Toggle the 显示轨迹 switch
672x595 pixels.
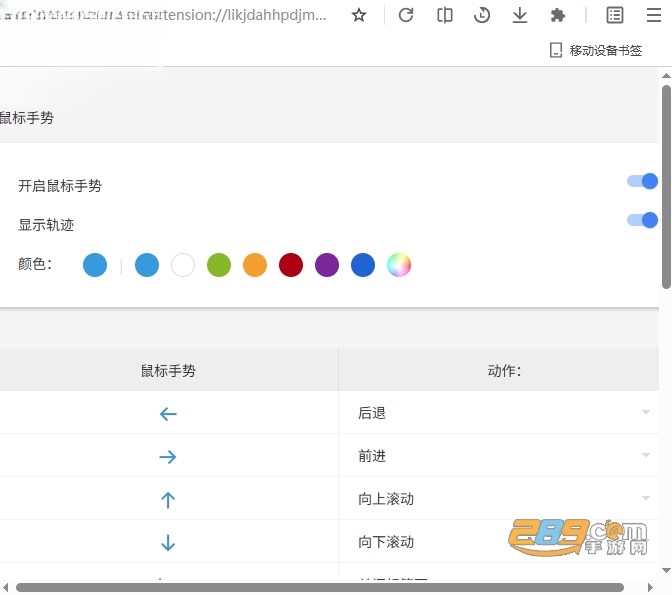pos(642,220)
